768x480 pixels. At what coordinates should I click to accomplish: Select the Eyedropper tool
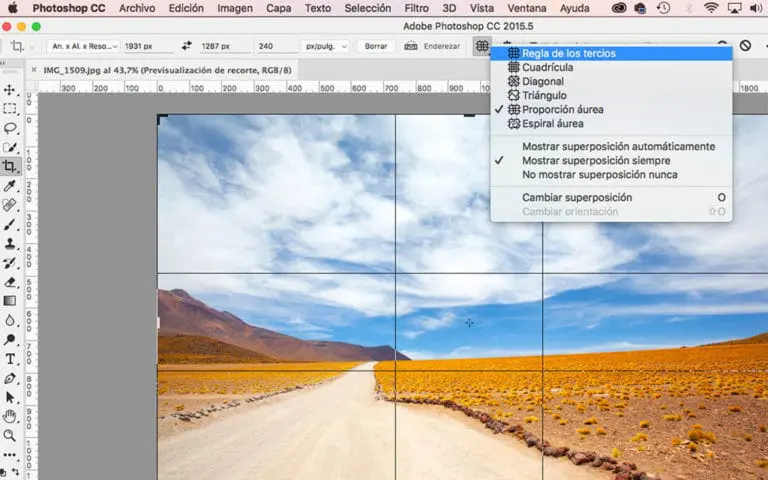(x=9, y=186)
